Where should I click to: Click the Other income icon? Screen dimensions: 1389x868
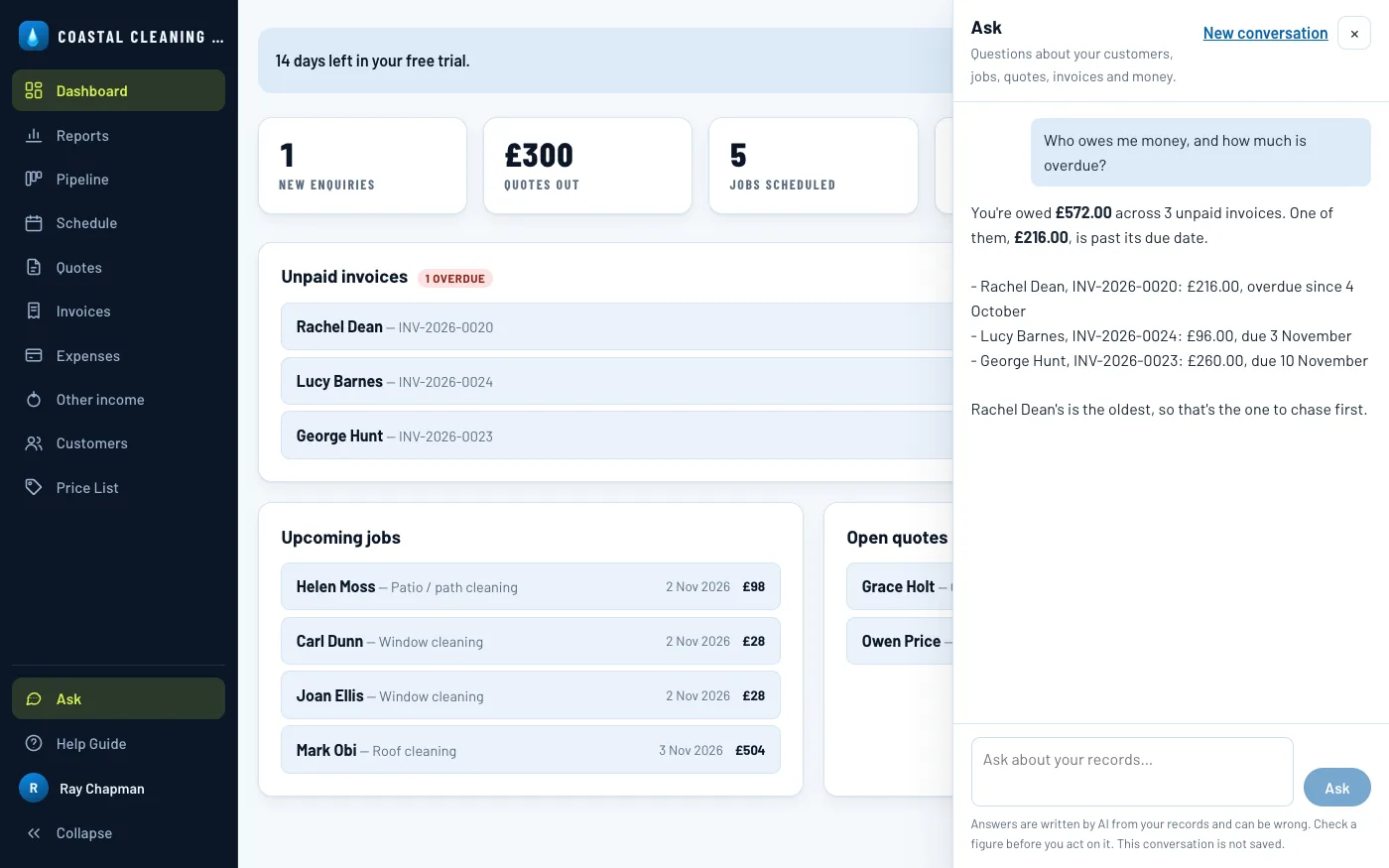point(34,399)
